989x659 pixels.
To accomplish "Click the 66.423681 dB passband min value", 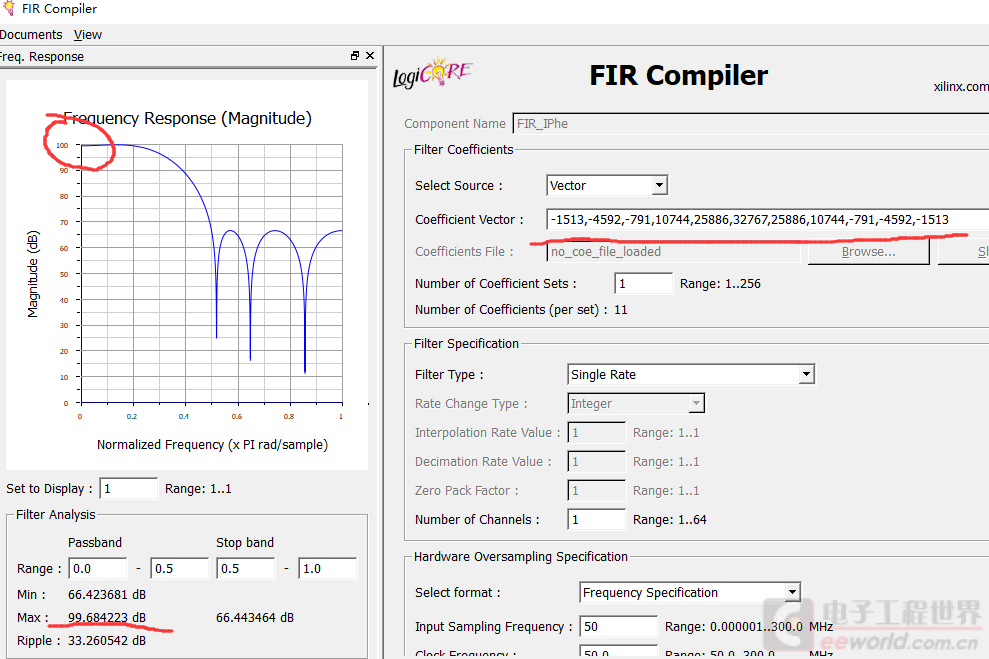I will (107, 595).
